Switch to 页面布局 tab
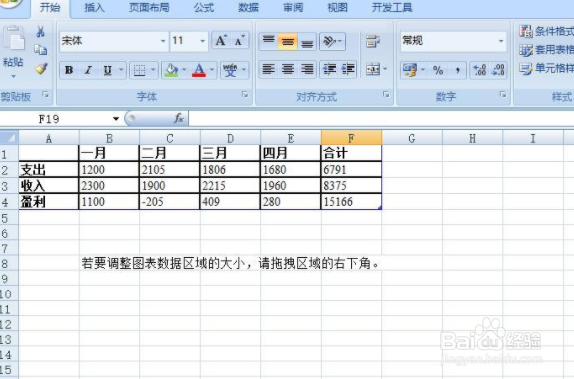The height and width of the screenshot is (379, 574). [x=149, y=7]
